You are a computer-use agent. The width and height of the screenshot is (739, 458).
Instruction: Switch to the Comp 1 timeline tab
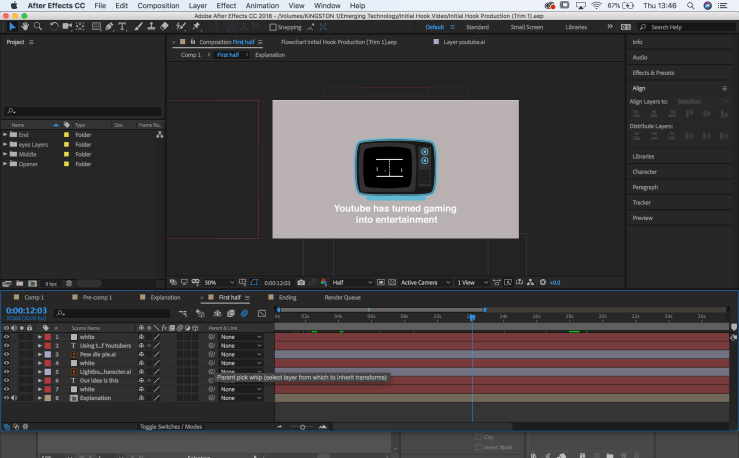pos(34,297)
